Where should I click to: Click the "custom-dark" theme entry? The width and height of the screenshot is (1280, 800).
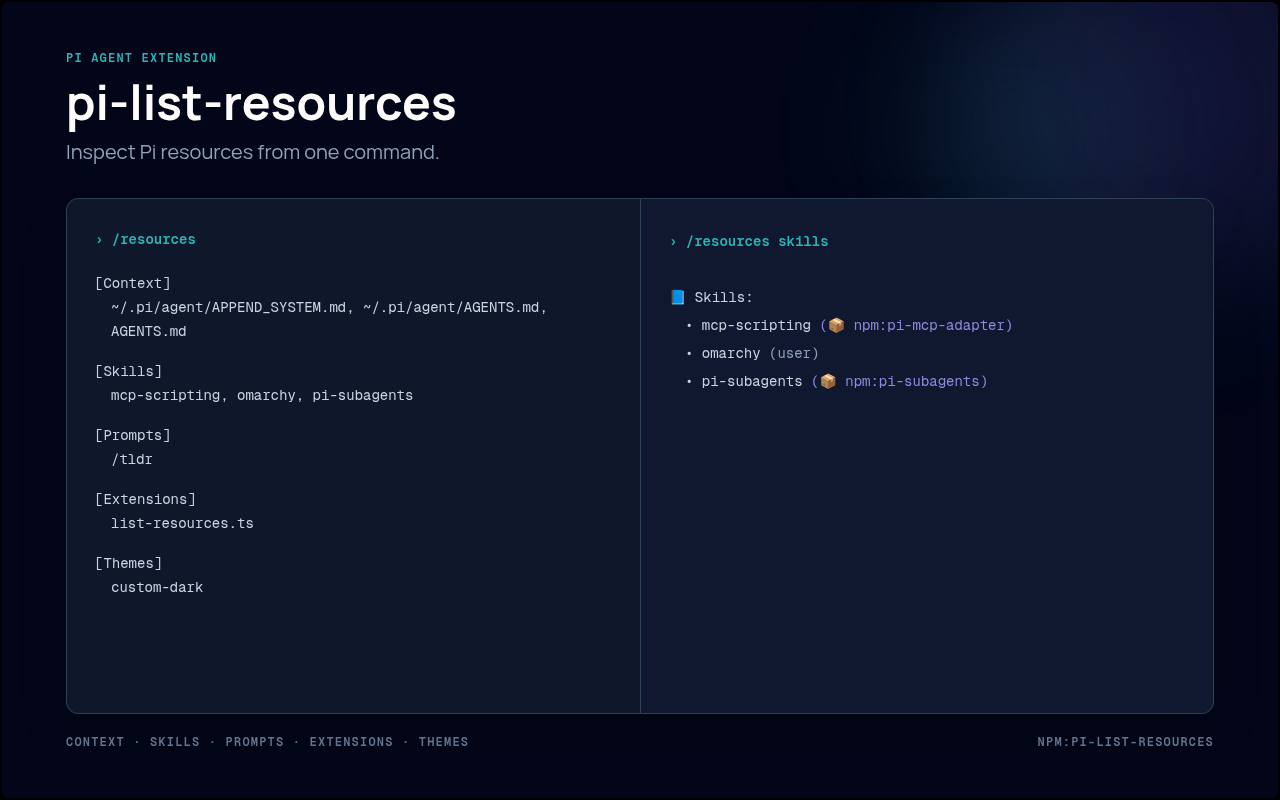click(157, 588)
